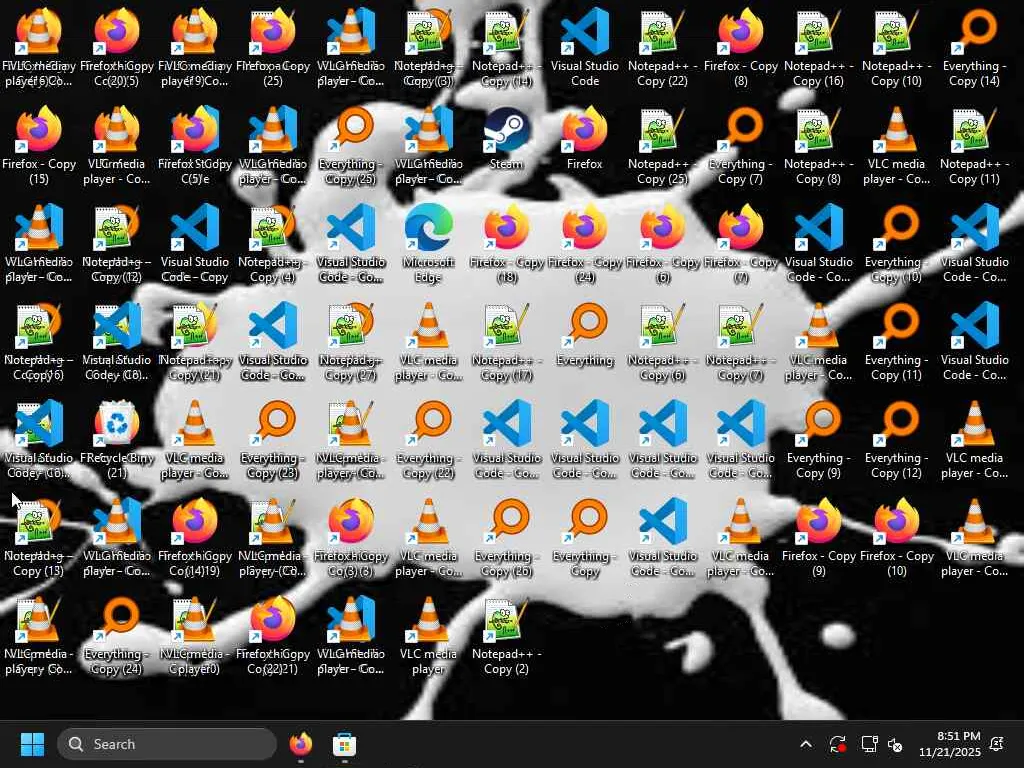Viewport: 1024px width, 768px height.
Task: Select the Notepad++ - Copy (7) icon
Action: (x=741, y=342)
